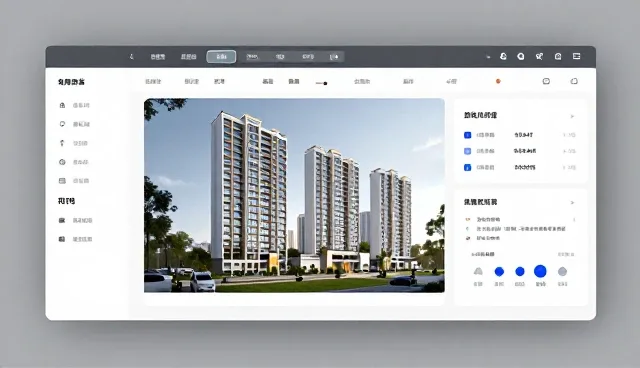Expand the upper right panel with its header chevron

[x=572, y=116]
